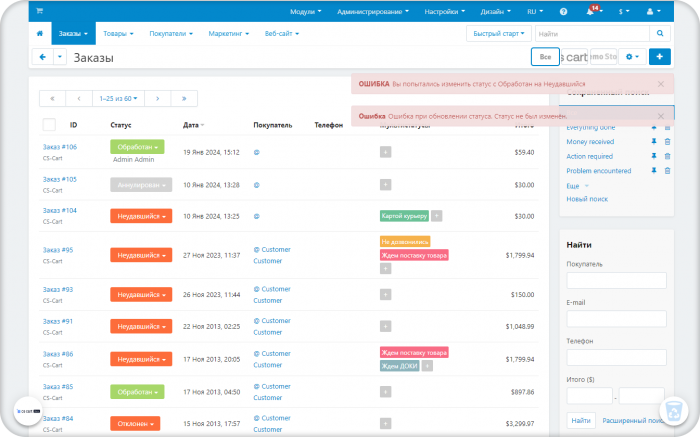
Task: Click the search magnifier button
Action: (660, 33)
